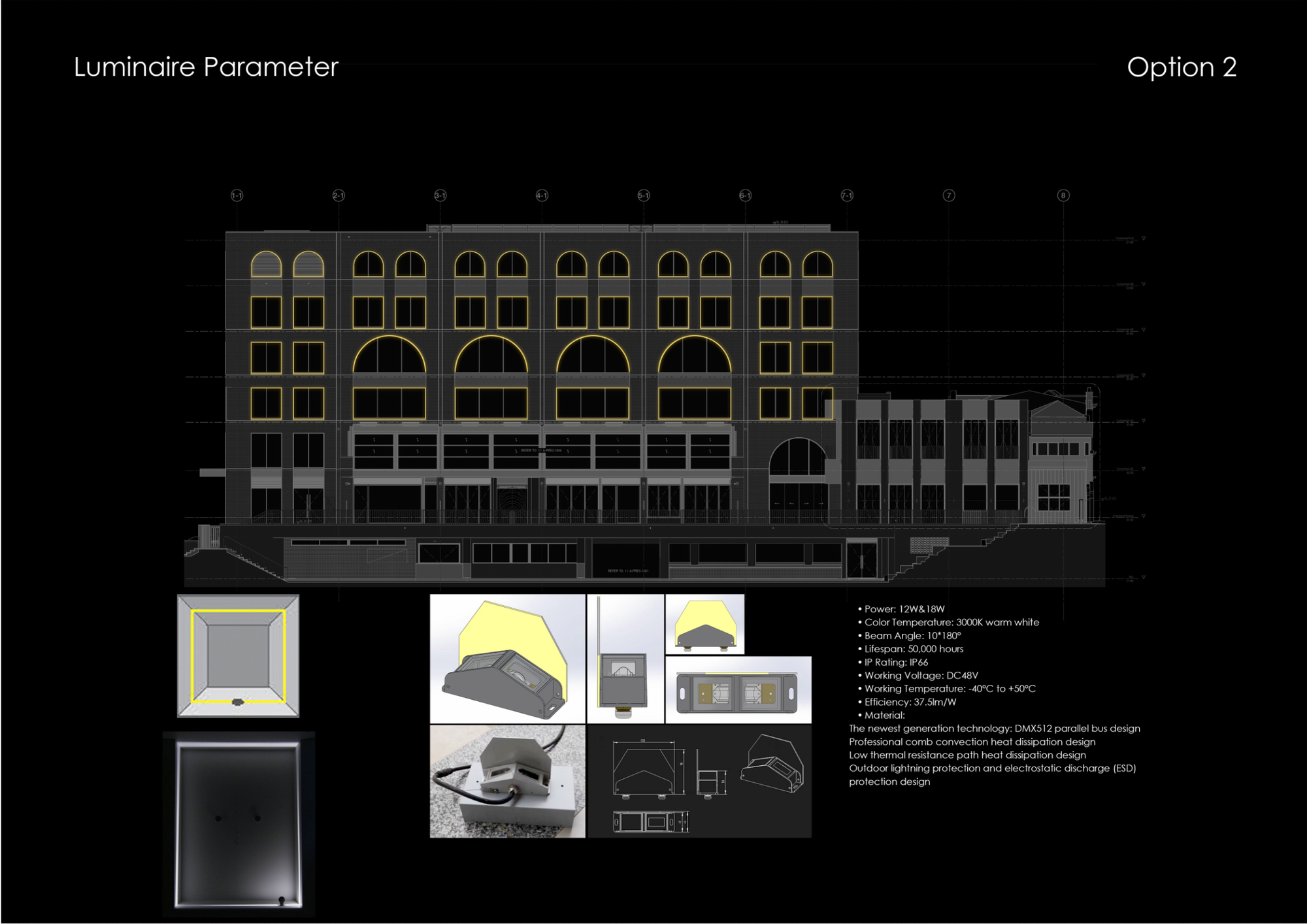Click the 7-1 grid marker
Screen dimensions: 1307x924
coord(847,195)
